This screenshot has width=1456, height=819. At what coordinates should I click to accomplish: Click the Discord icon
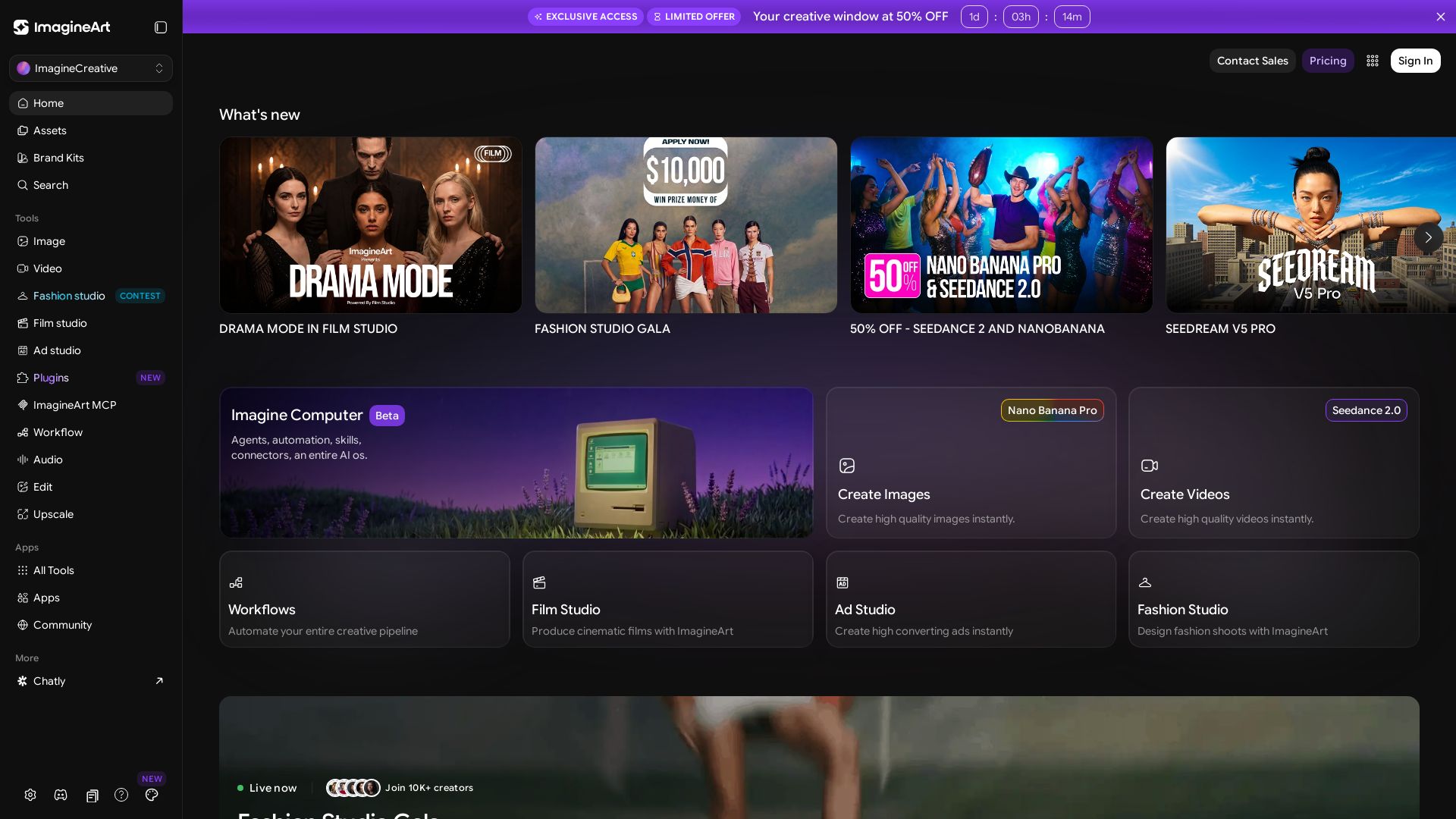(x=61, y=795)
